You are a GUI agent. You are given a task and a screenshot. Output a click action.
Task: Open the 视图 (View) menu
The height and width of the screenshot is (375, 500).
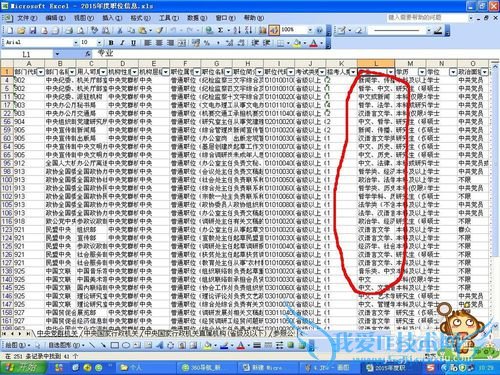84,18
